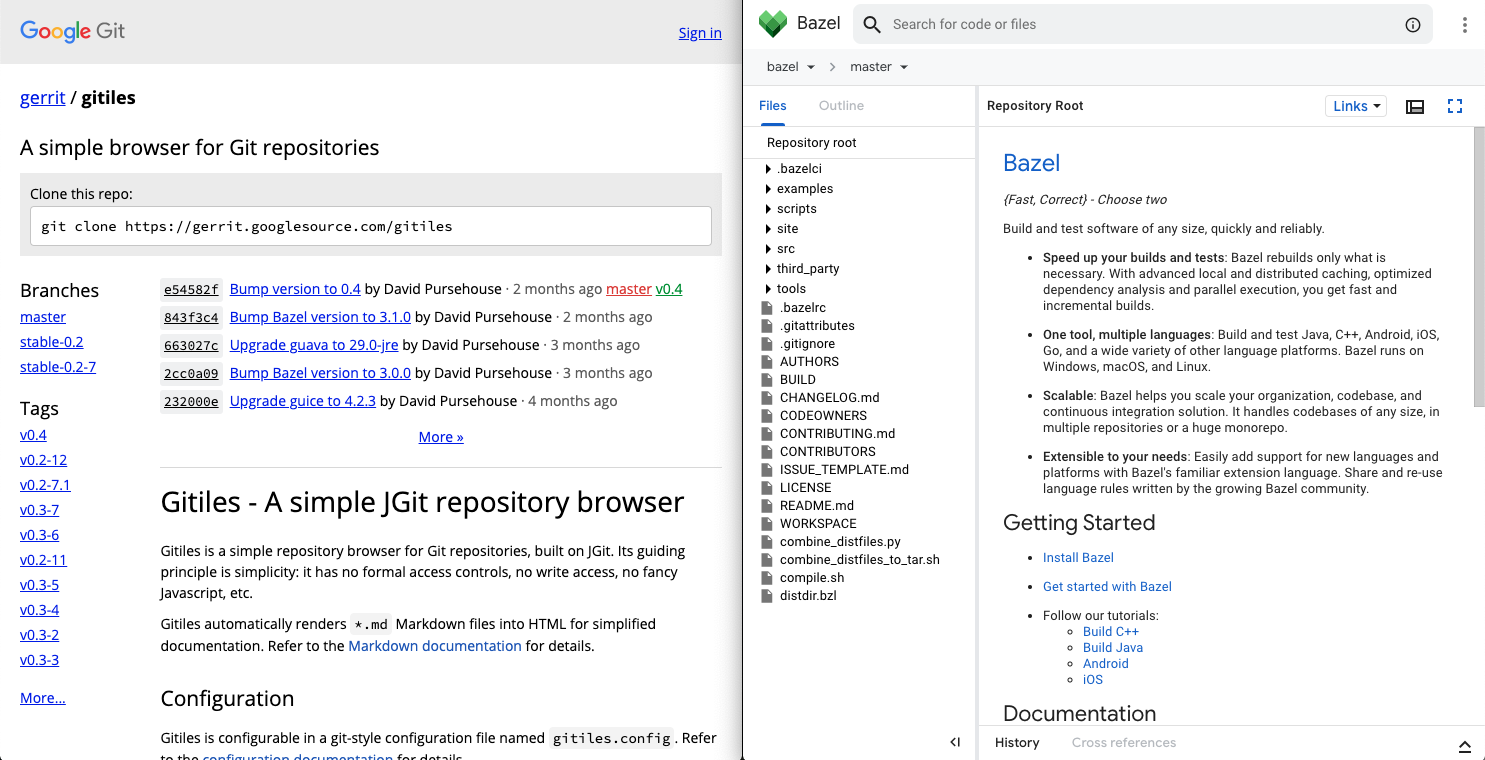
Task: Toggle the layout view icon beside Links
Action: (x=1415, y=106)
